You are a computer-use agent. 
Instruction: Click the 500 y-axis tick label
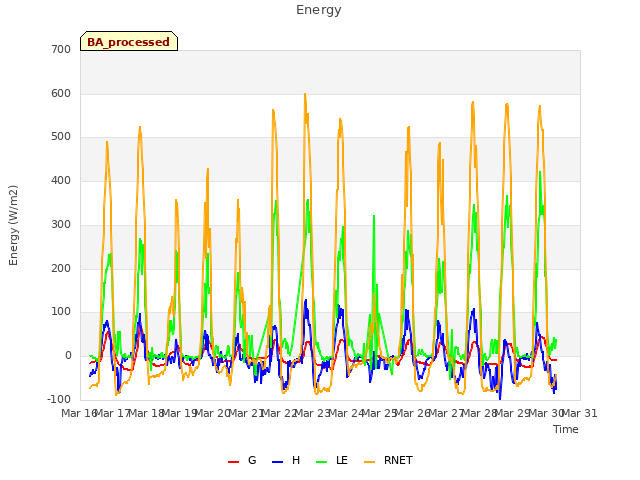(x=61, y=137)
